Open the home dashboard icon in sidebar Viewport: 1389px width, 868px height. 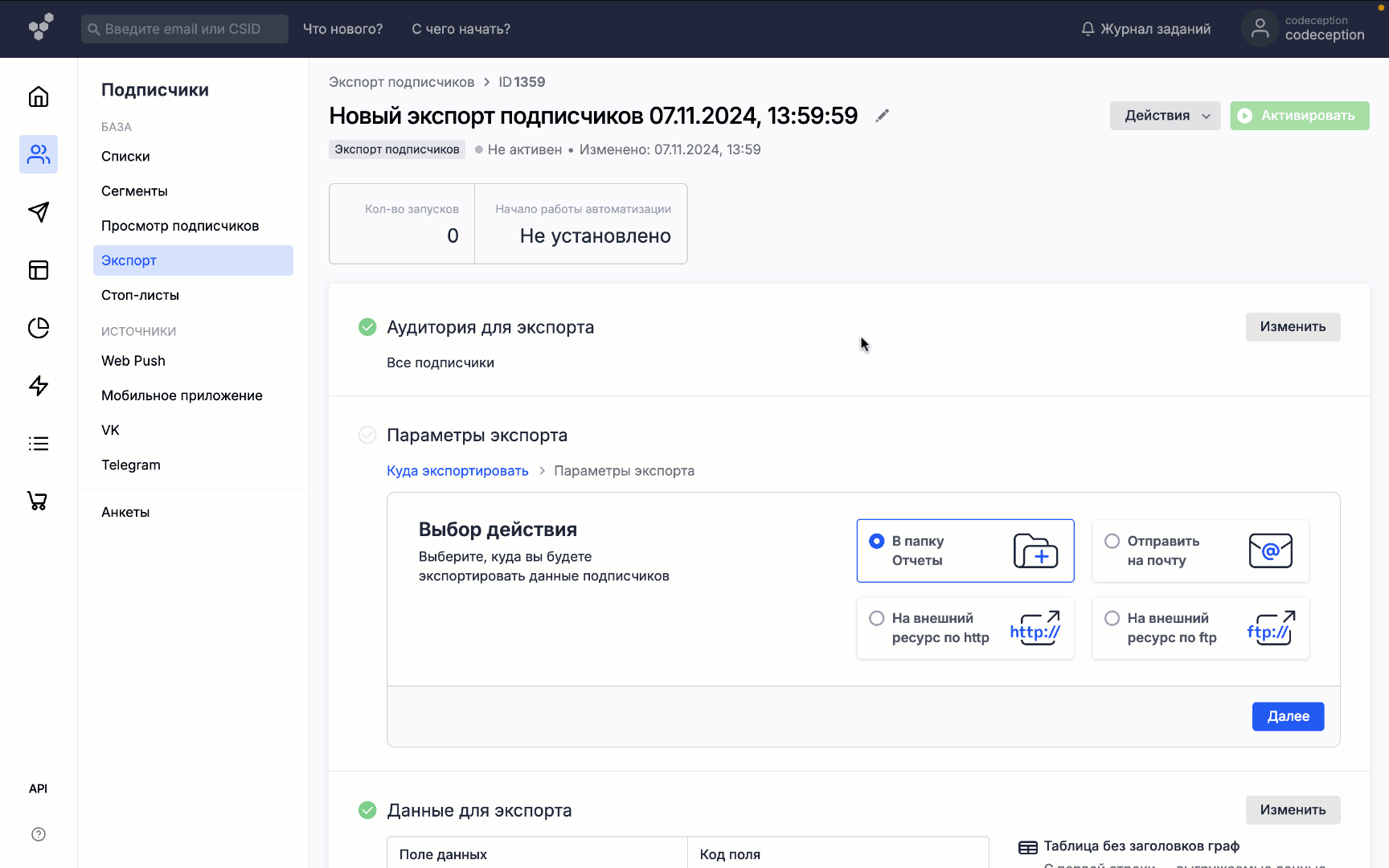coord(39,97)
